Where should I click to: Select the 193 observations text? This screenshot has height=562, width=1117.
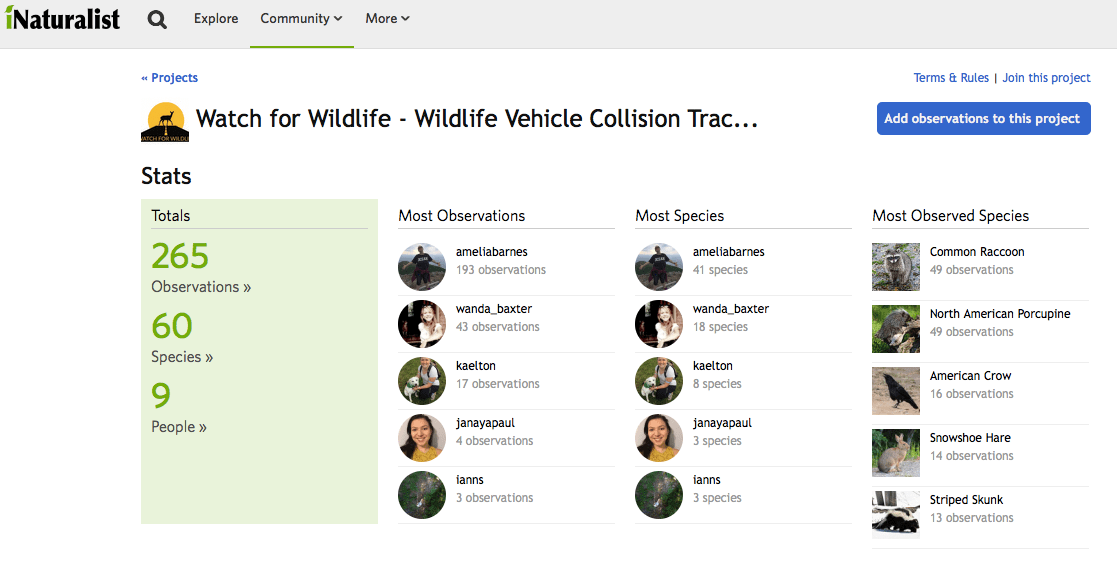[x=501, y=270]
